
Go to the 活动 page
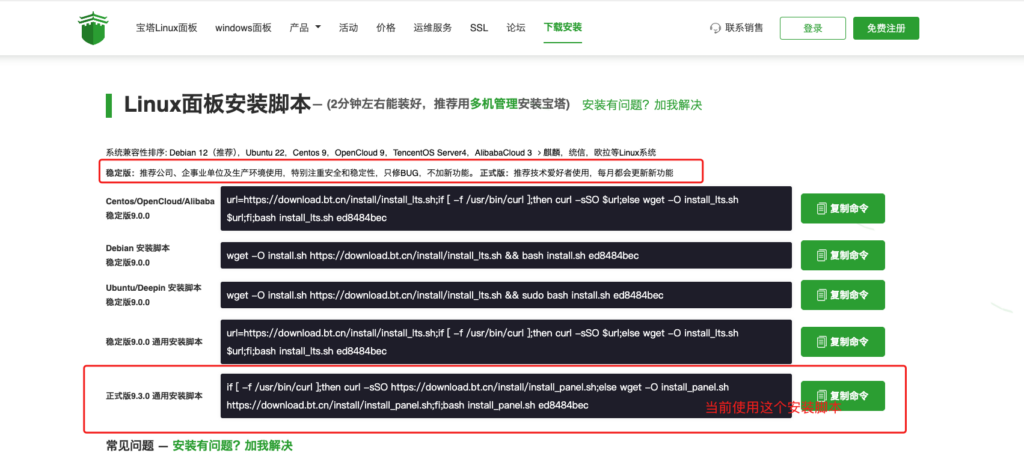(348, 28)
